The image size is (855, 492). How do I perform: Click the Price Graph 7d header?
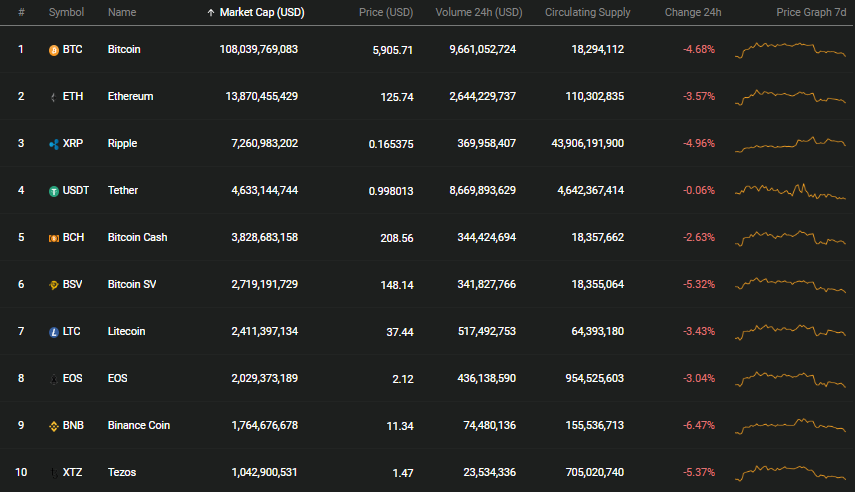tap(811, 12)
